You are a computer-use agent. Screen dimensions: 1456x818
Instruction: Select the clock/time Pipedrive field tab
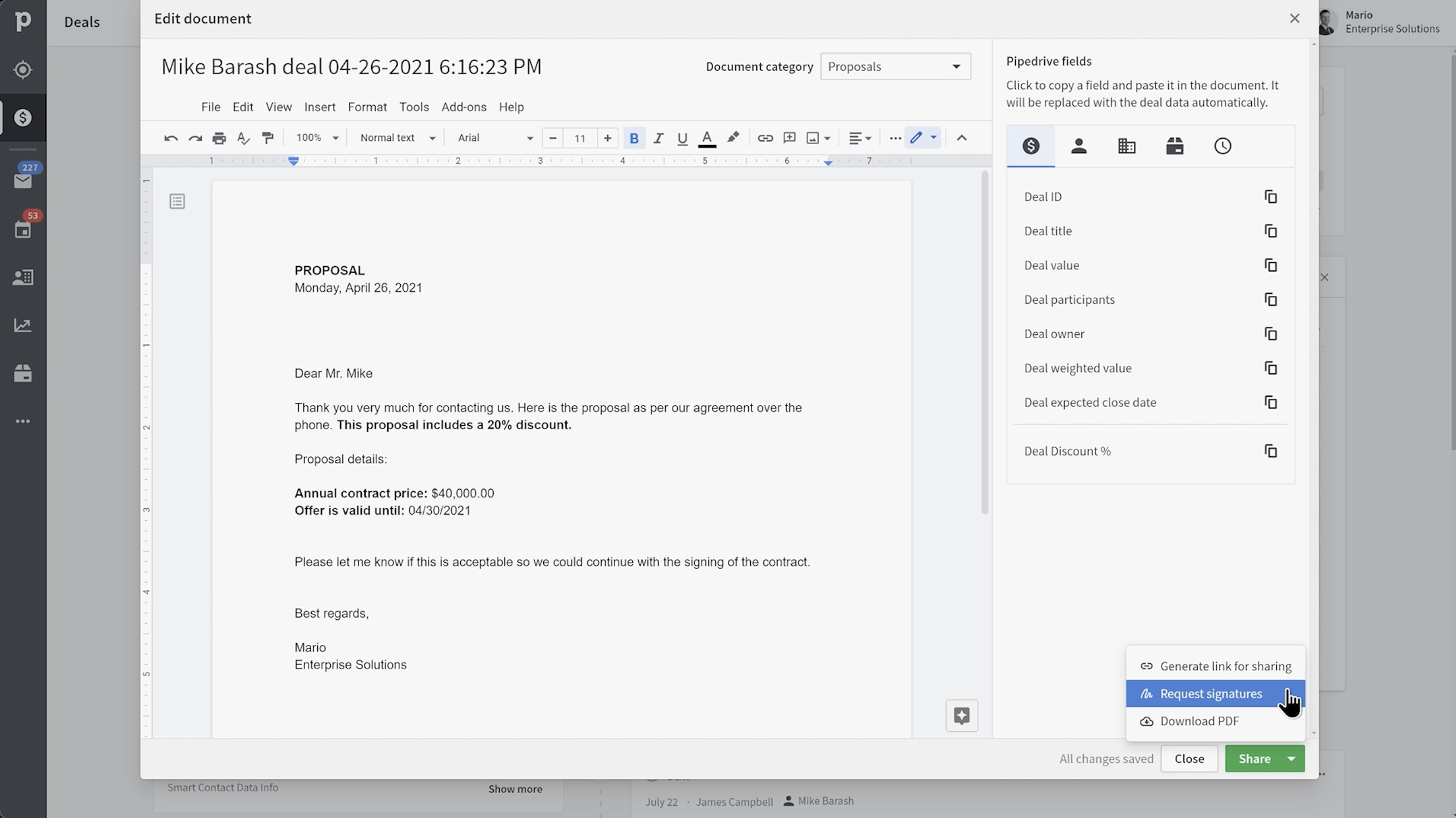click(x=1222, y=145)
